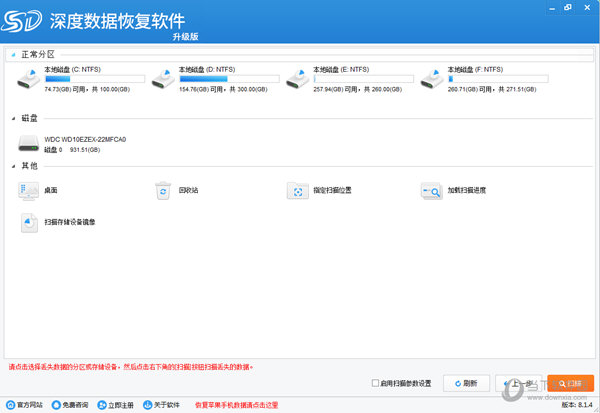Select the local disk D: NTFS drive icon

pyautogui.click(x=163, y=78)
